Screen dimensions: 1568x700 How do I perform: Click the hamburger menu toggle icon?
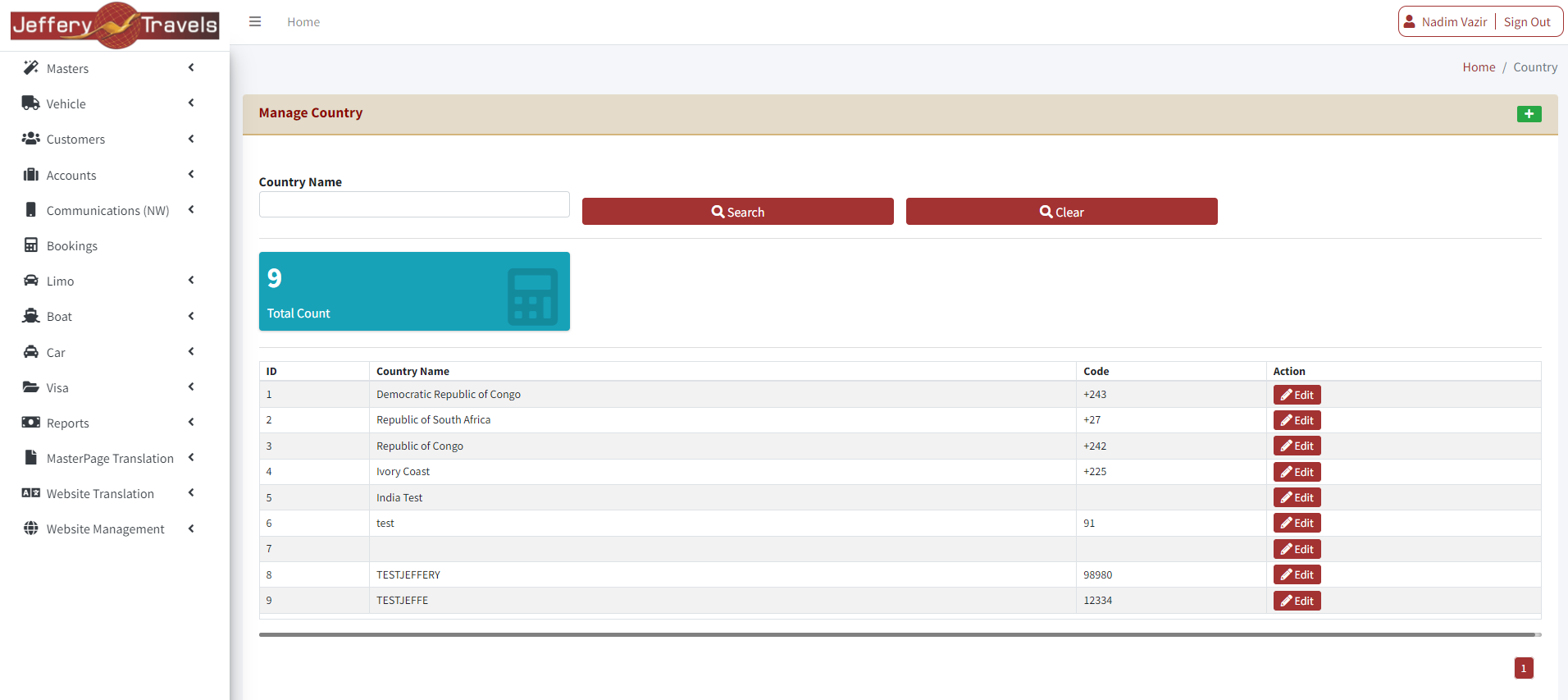click(x=255, y=22)
